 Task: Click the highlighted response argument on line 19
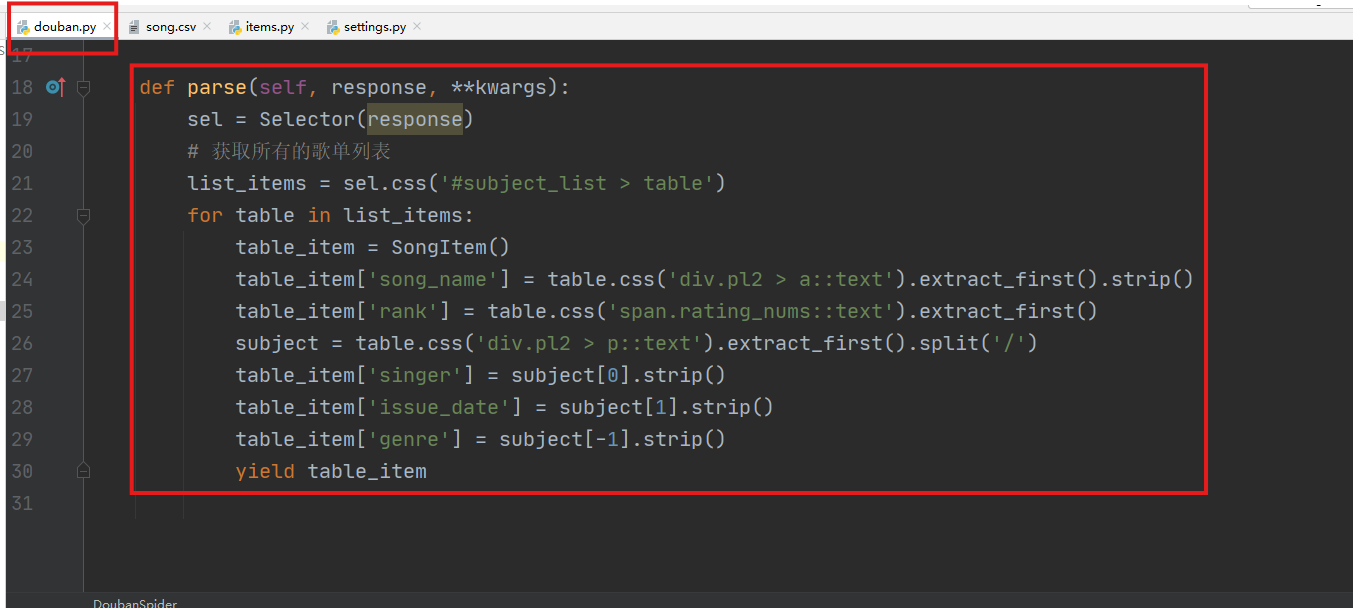(x=415, y=120)
